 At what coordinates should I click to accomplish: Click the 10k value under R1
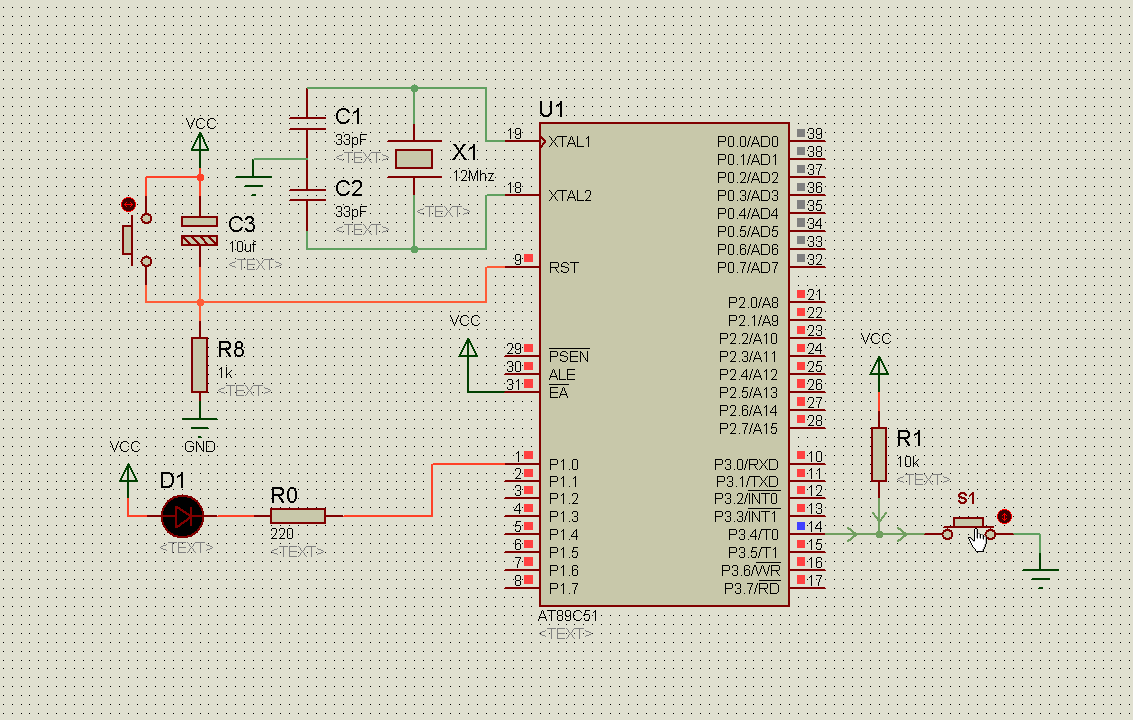pyautogui.click(x=908, y=462)
